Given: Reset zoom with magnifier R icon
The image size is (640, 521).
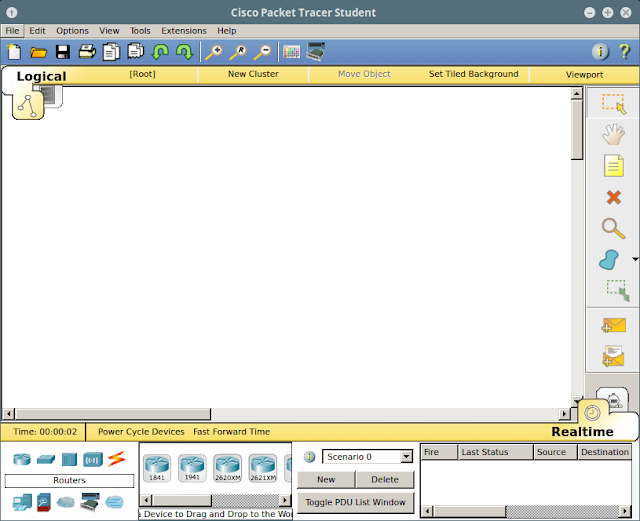Looking at the screenshot, I should 238,52.
